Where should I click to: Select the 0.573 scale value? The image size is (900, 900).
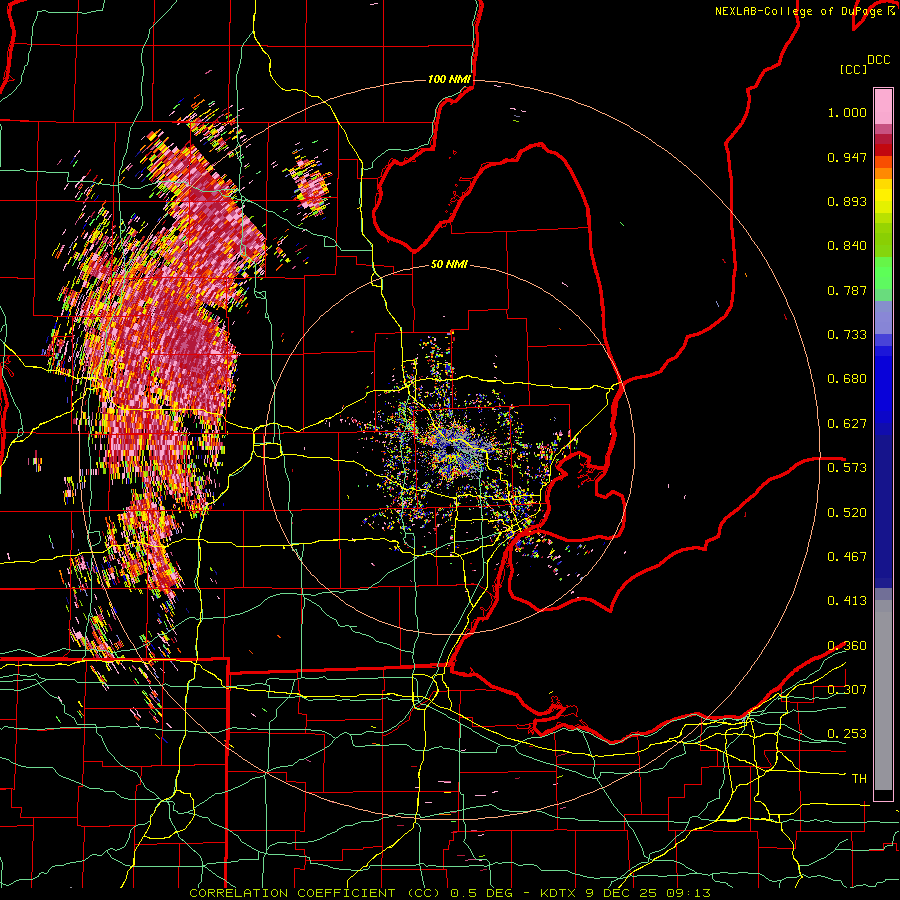847,468
